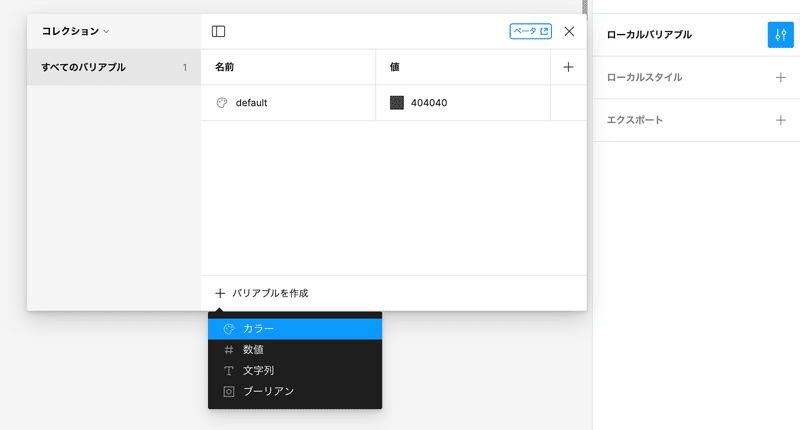
Task: Click the 404040 color swatch
Action: 397,103
